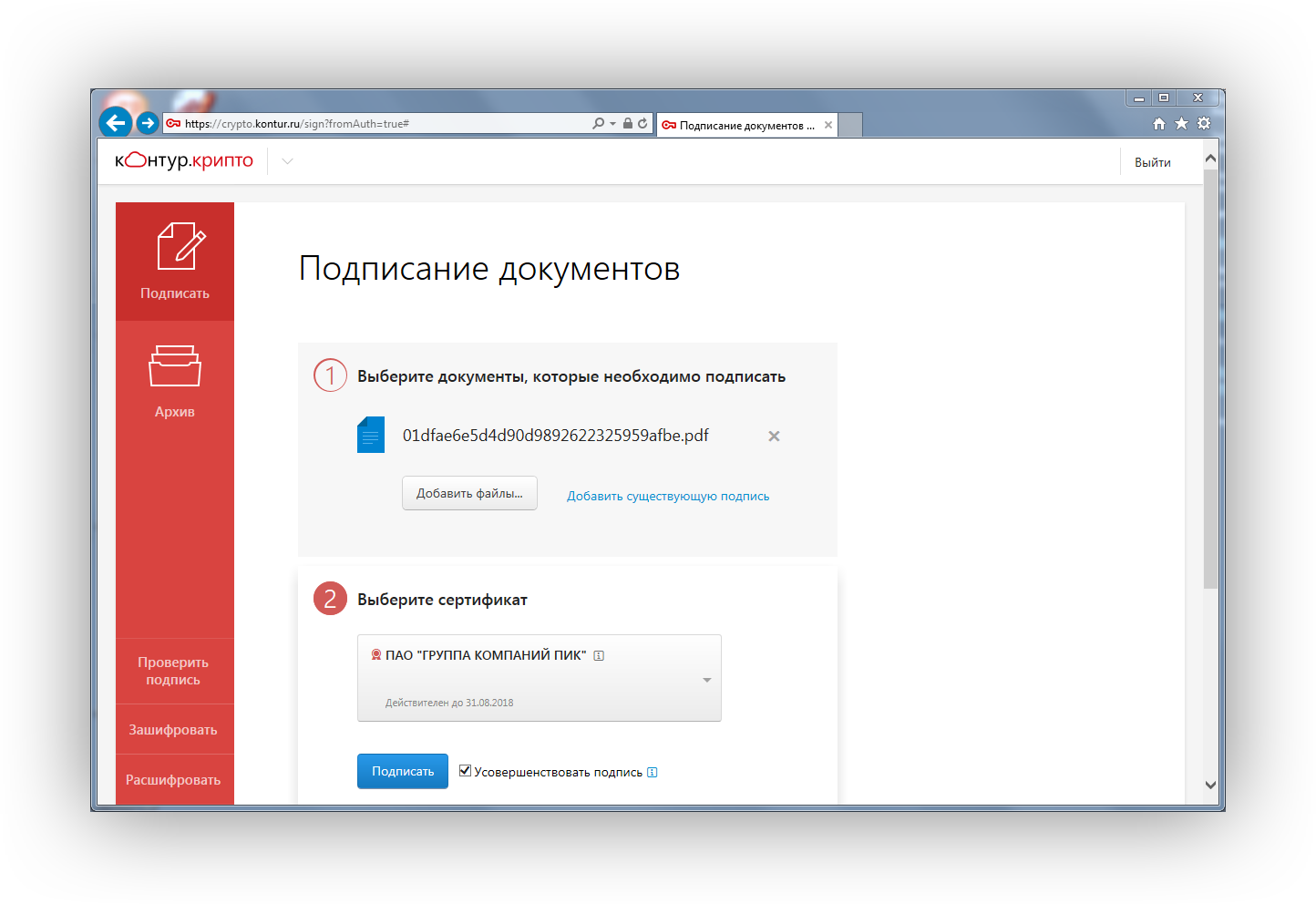Maximize the browser window
Screen dimensions: 1316x904
point(1164,98)
